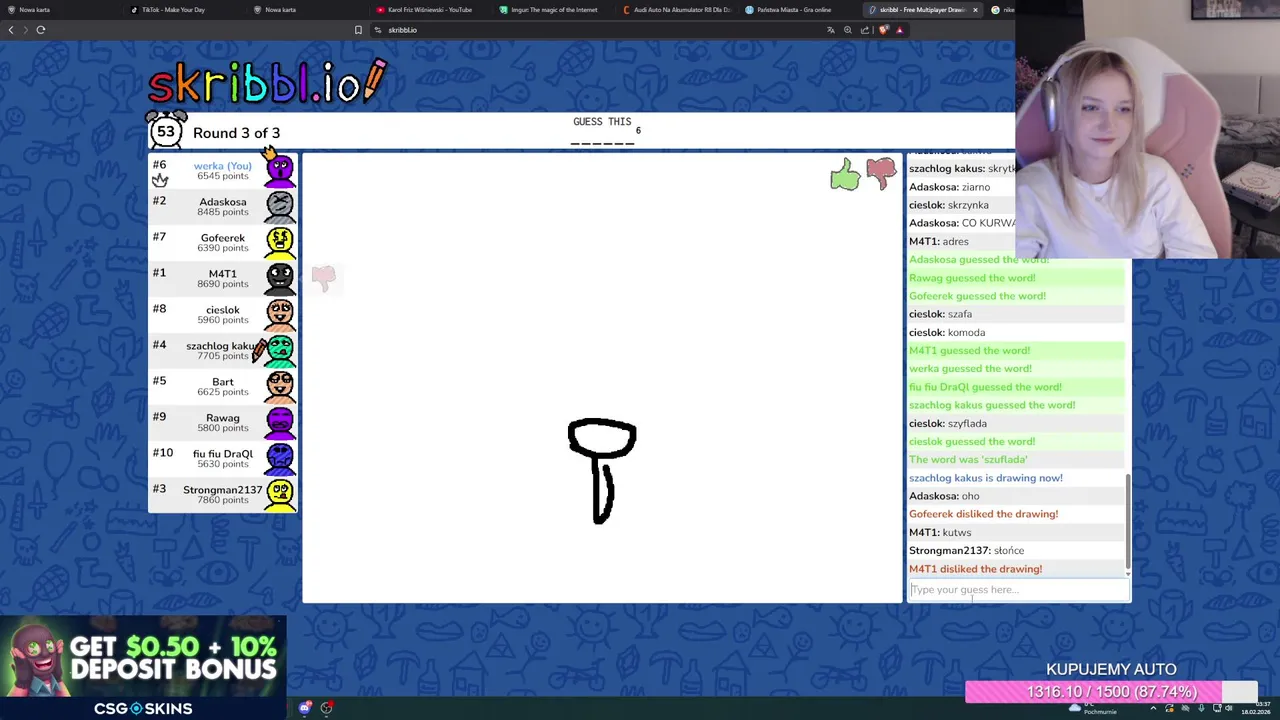Click Rawag's purple avatar

[x=280, y=422]
